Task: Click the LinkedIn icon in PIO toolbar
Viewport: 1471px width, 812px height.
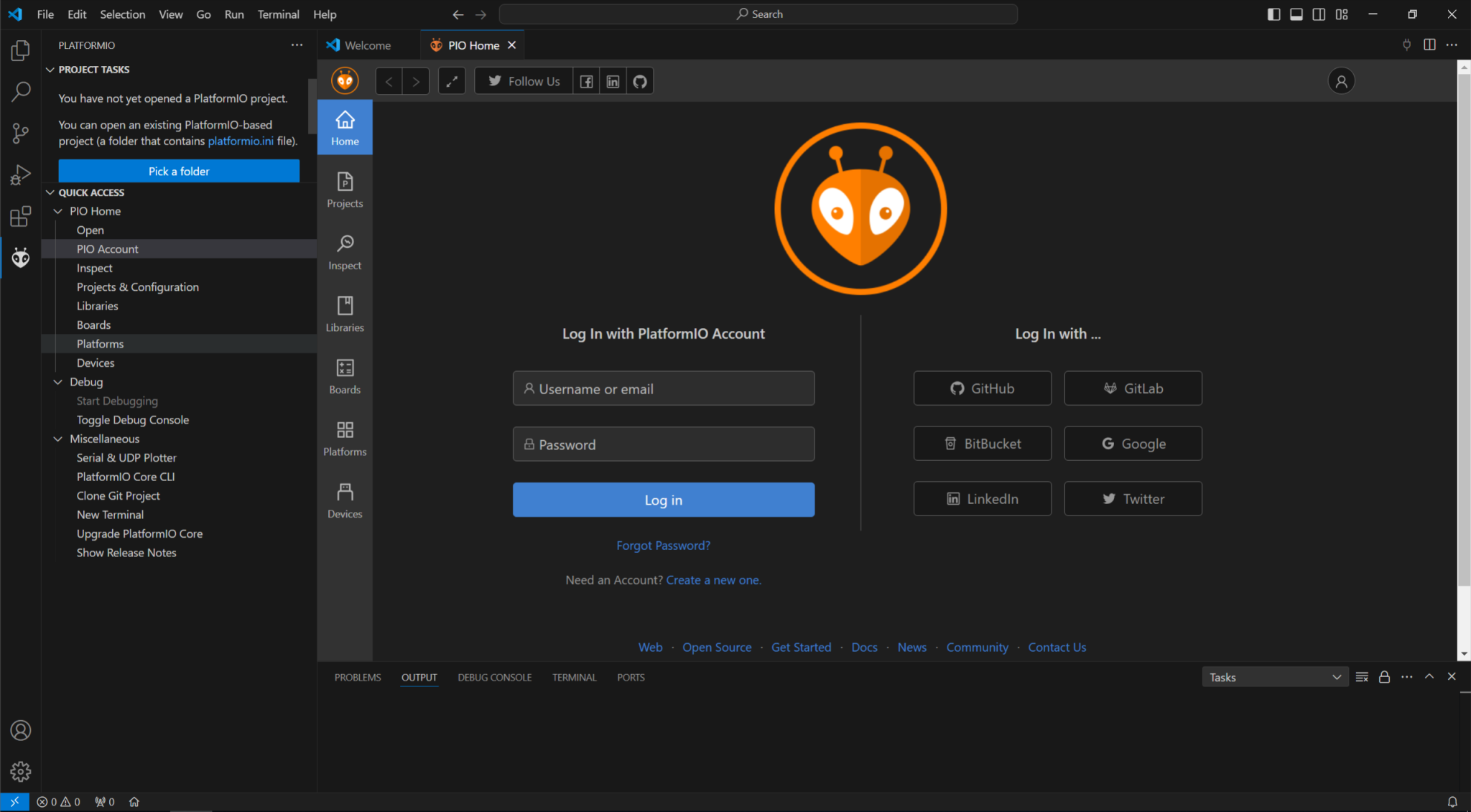Action: point(613,81)
